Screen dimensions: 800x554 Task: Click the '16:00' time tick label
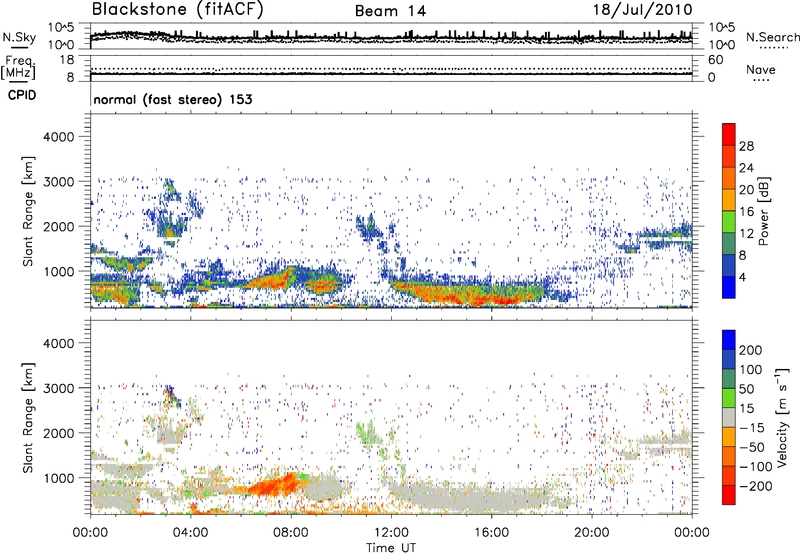(x=491, y=533)
